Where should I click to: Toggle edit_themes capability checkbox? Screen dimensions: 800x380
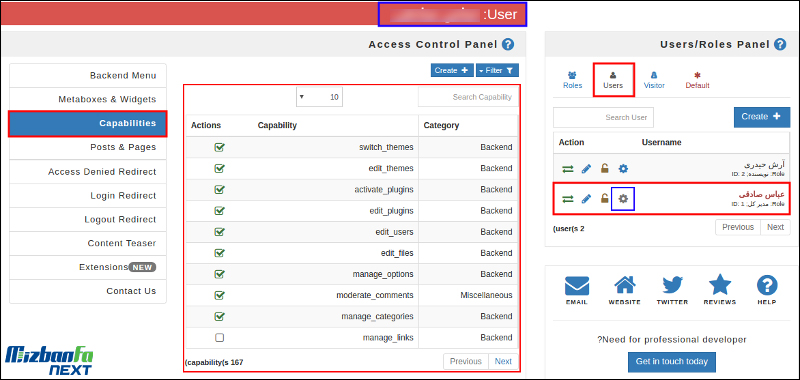click(x=219, y=168)
